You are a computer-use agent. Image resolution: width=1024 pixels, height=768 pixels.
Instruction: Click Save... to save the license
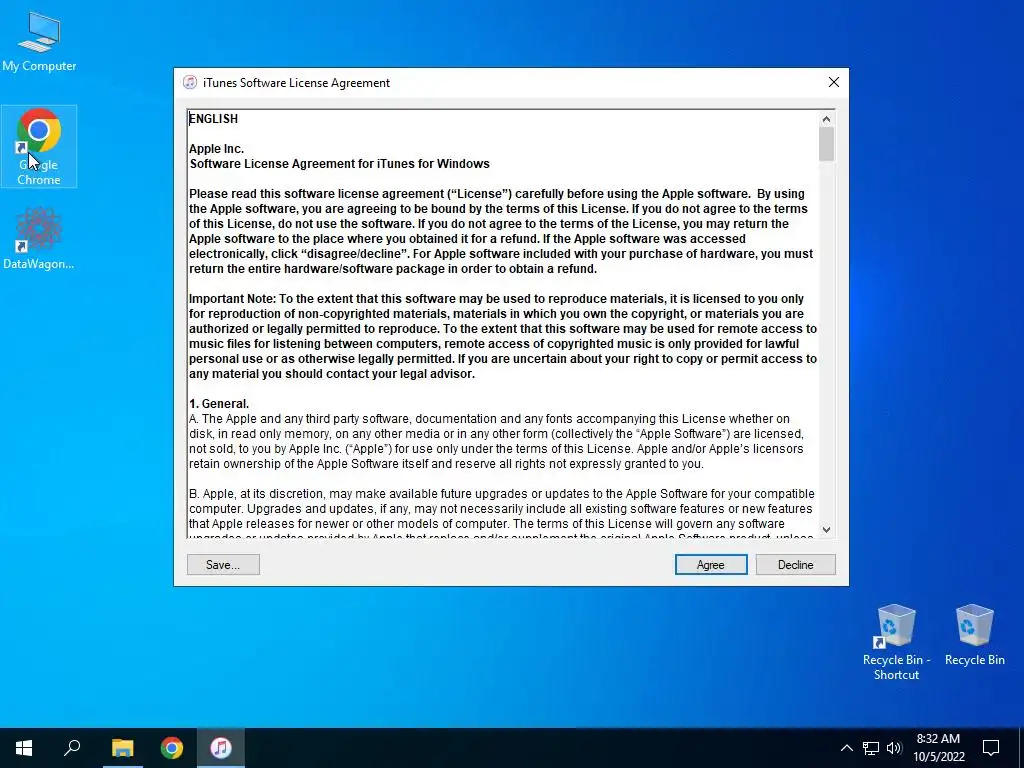point(223,565)
